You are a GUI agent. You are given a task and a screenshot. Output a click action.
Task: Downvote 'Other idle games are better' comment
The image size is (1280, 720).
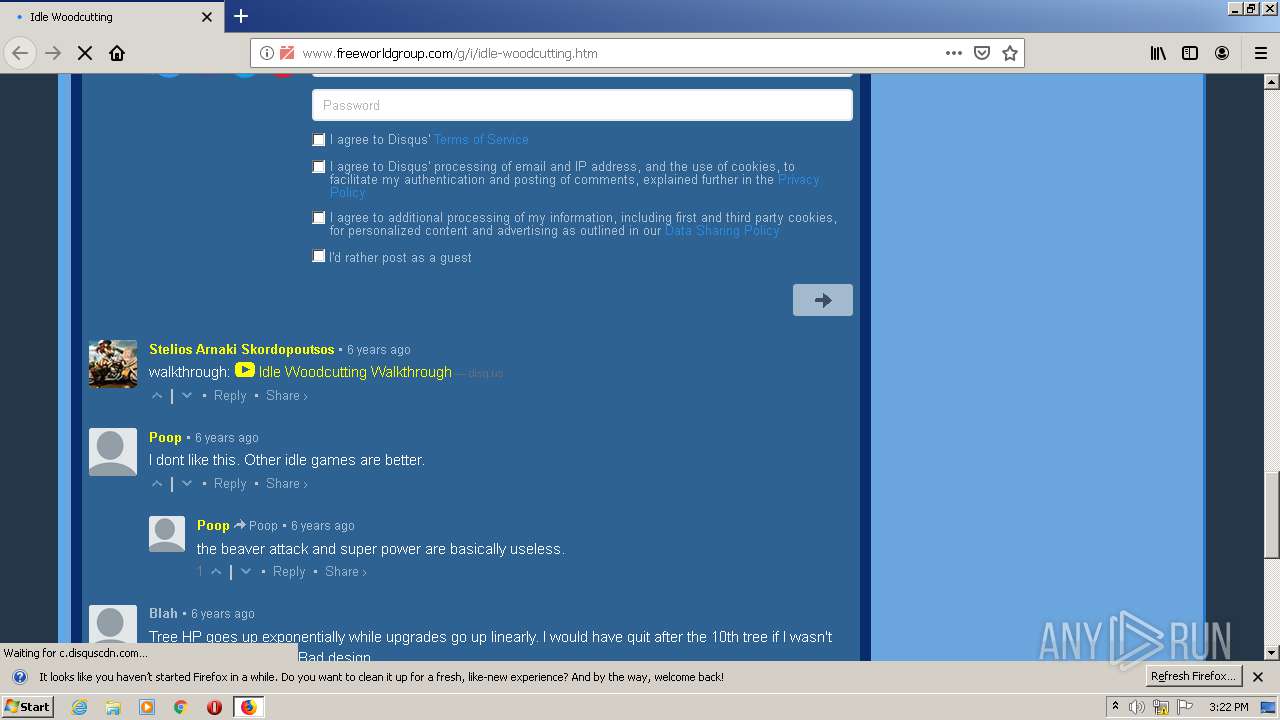click(x=186, y=484)
